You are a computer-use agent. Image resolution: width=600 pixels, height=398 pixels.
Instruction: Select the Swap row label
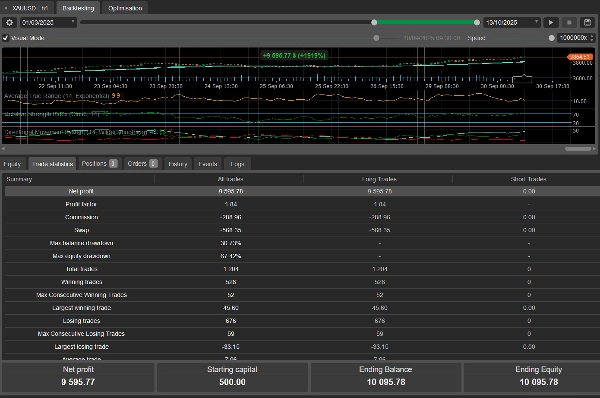82,230
